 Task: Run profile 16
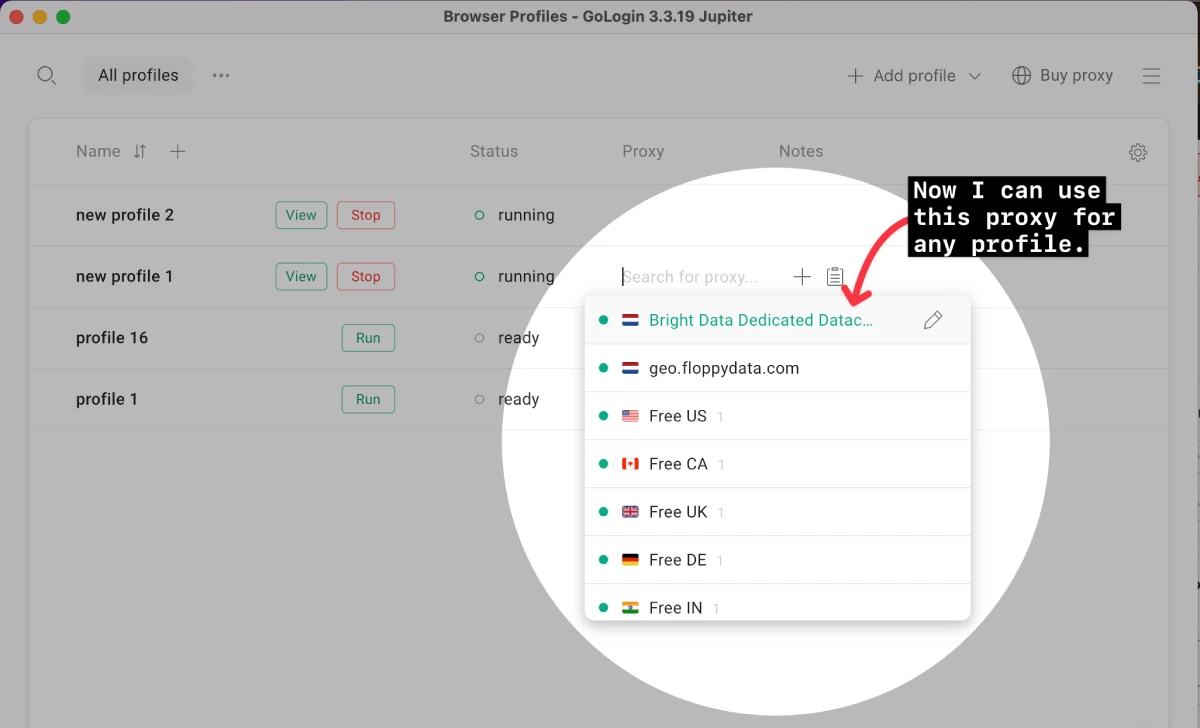pyautogui.click(x=367, y=338)
